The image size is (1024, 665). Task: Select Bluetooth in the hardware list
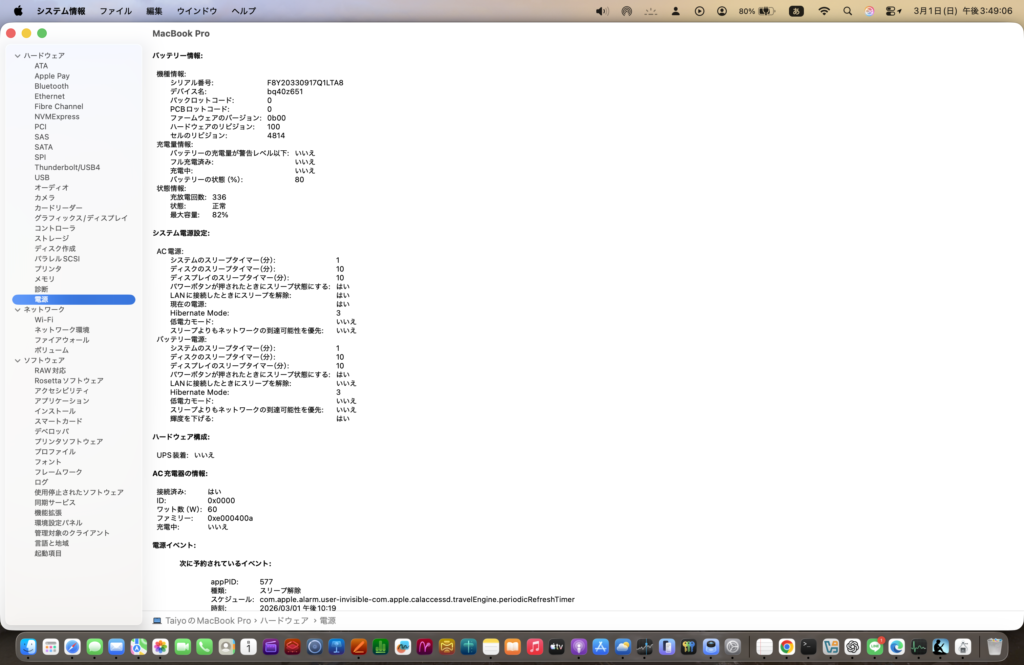pos(51,86)
